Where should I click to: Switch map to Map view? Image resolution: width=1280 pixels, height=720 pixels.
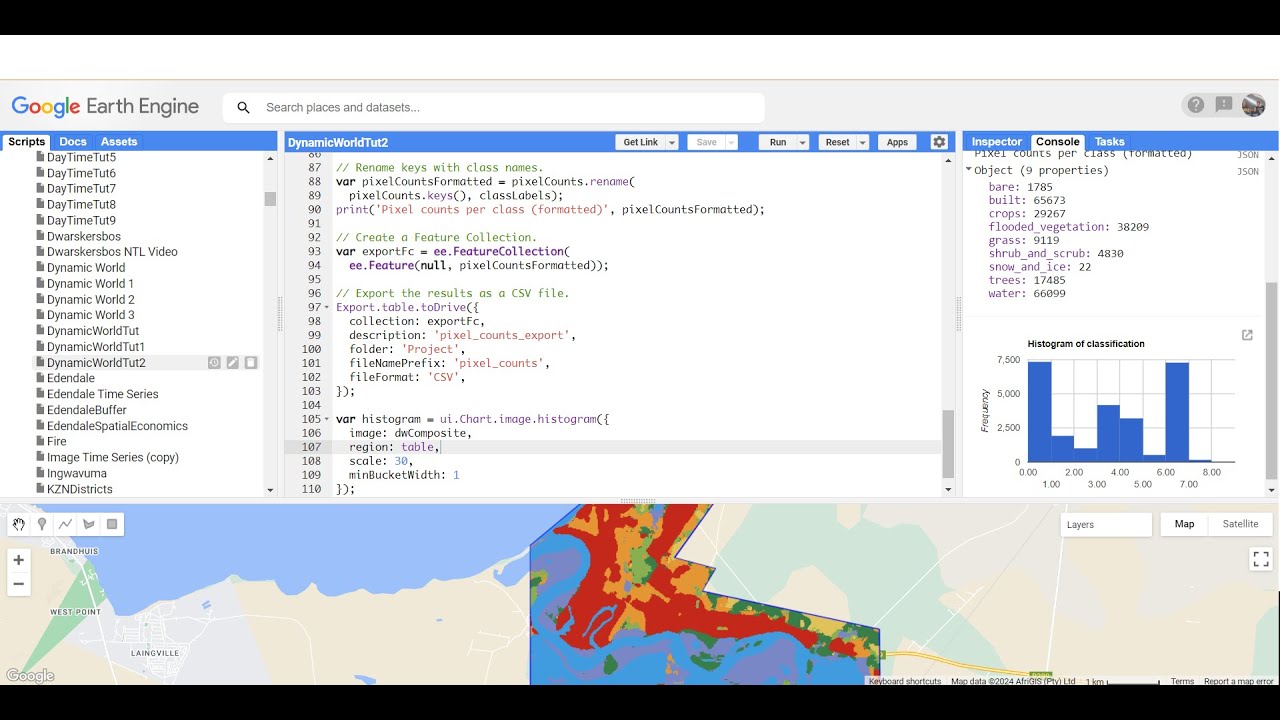pyautogui.click(x=1184, y=524)
